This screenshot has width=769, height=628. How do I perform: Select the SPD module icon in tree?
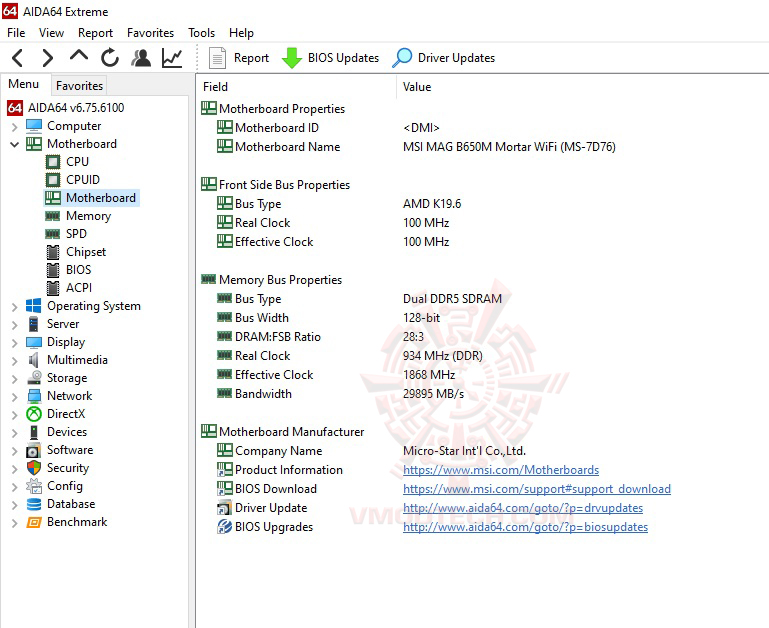pos(52,234)
